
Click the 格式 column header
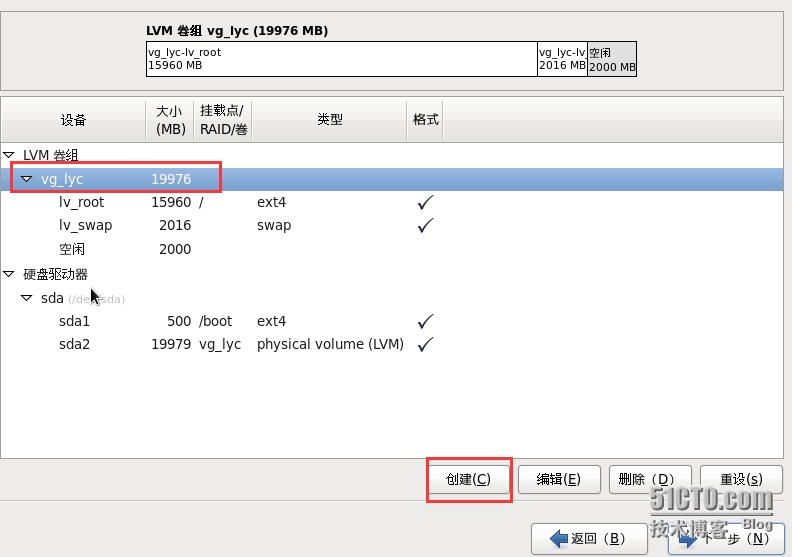(425, 120)
